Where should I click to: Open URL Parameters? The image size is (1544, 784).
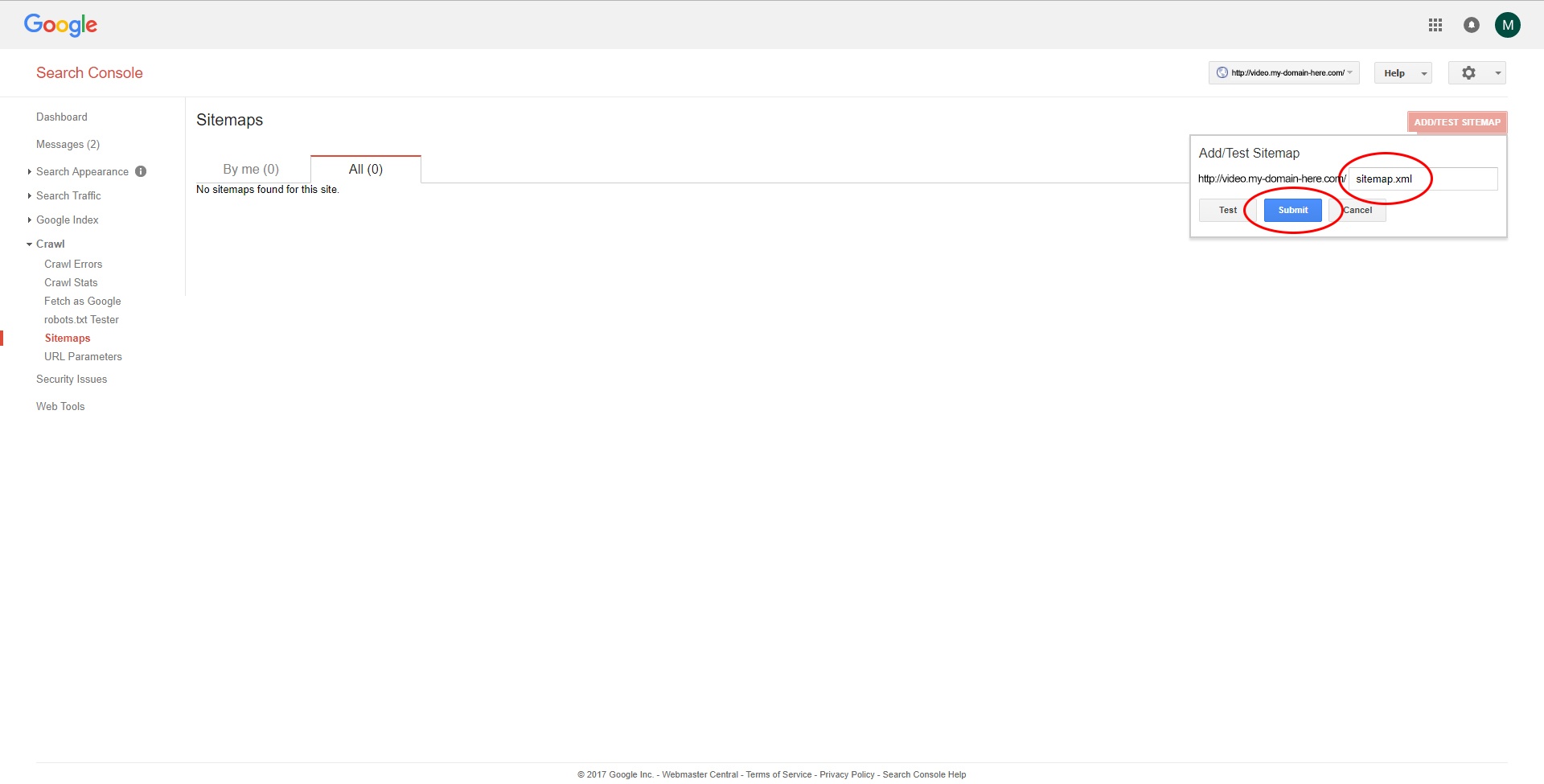83,356
